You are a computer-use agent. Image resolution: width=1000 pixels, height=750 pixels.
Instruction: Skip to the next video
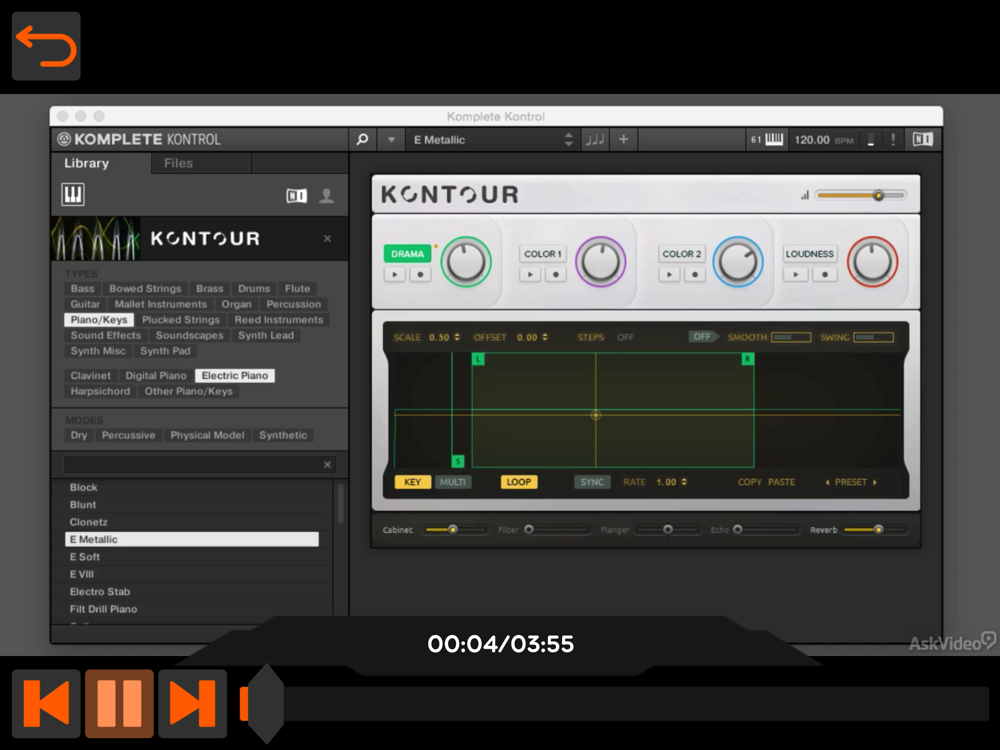pos(193,703)
